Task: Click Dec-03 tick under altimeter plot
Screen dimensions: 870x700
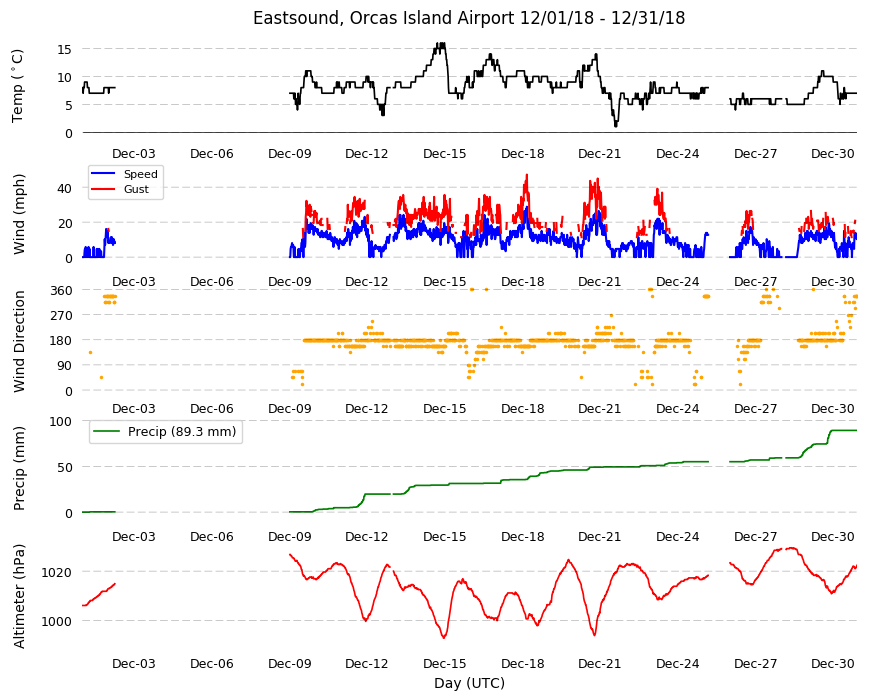Action: coord(134,663)
